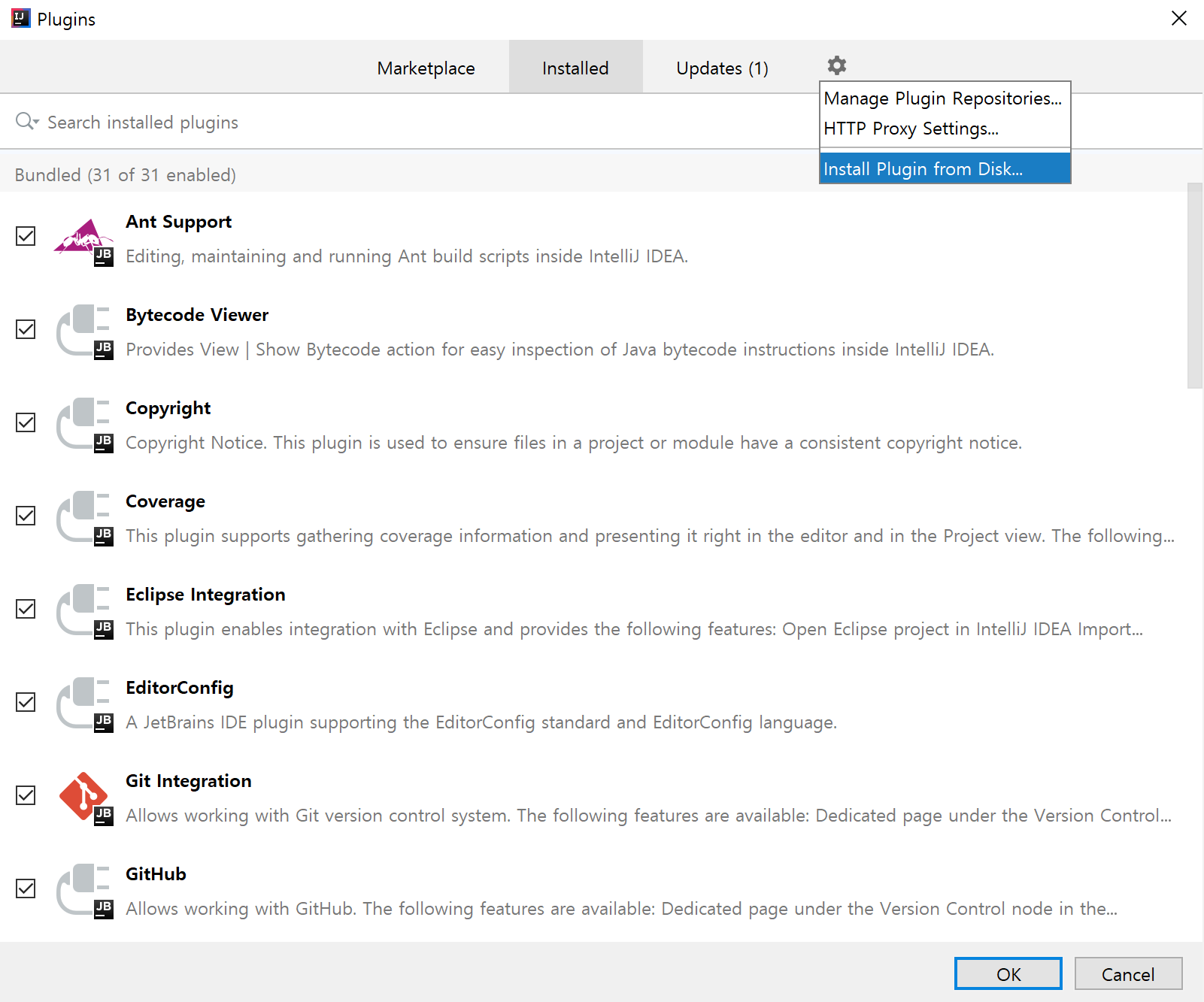Select the Bytecode Viewer plugin title

tap(197, 315)
